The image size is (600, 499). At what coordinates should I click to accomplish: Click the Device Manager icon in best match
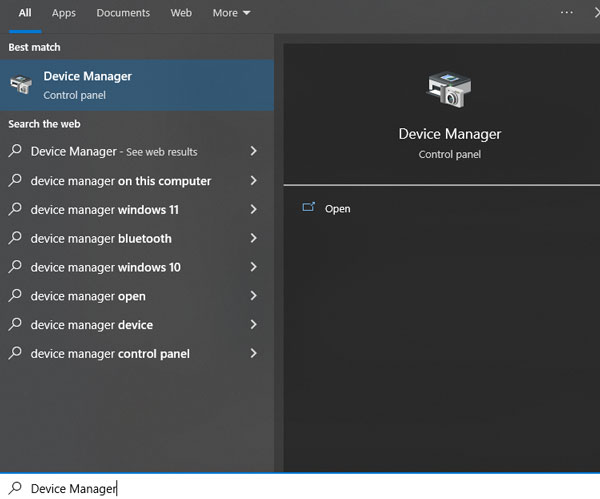(21, 85)
